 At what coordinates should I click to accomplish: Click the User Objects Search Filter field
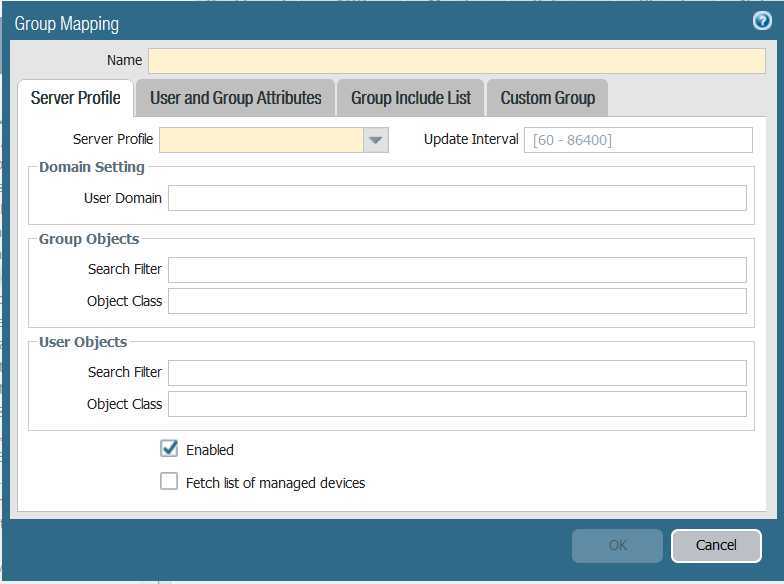click(457, 373)
